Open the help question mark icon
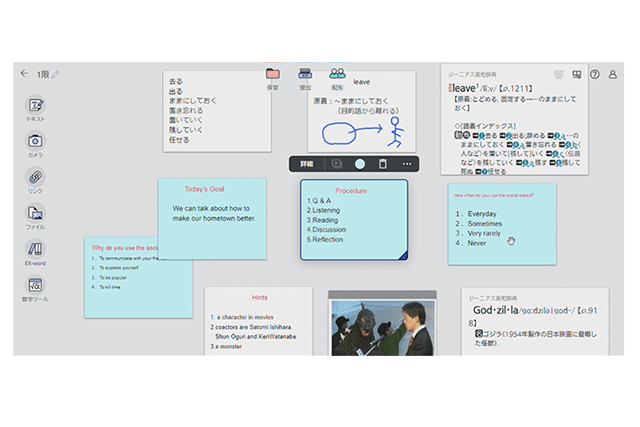The height and width of the screenshot is (427, 640). tap(595, 74)
